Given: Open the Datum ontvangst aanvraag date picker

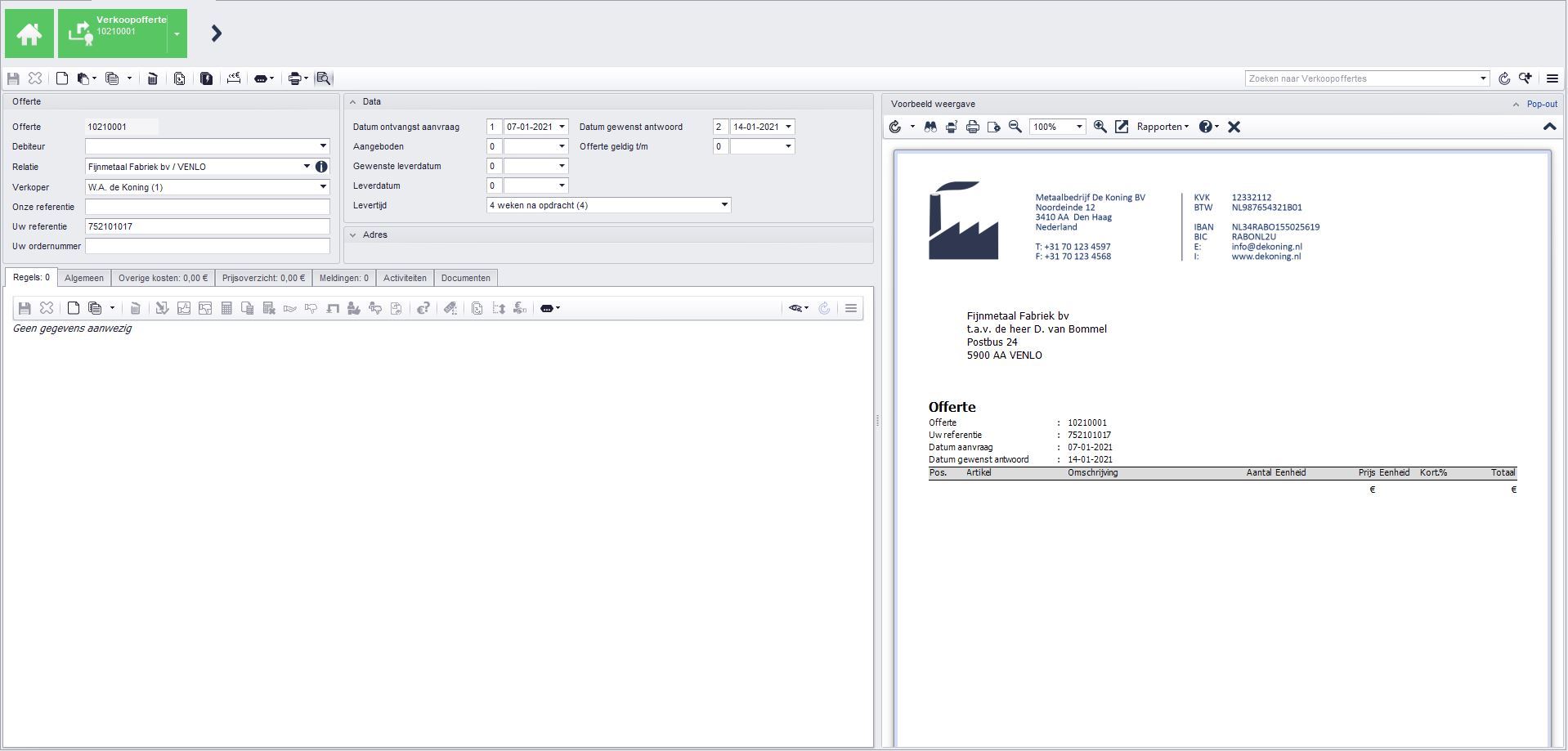Looking at the screenshot, I should tap(562, 127).
